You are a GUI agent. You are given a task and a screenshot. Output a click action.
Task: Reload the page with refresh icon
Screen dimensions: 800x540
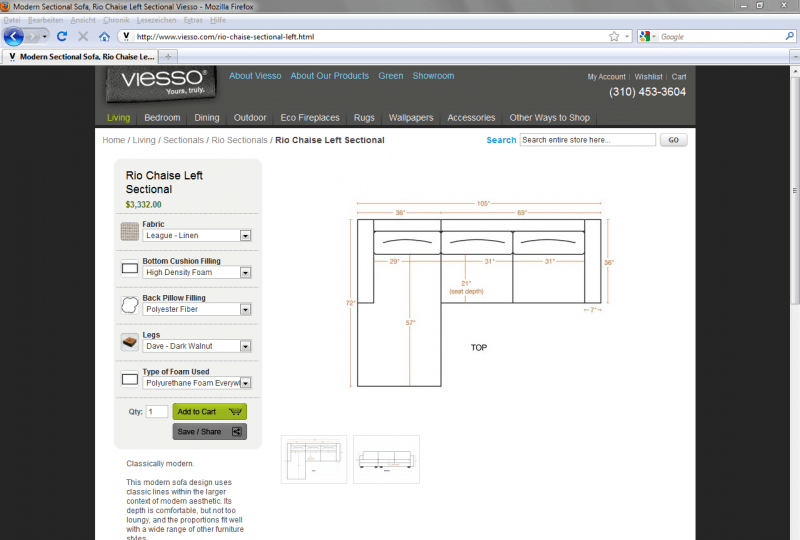[62, 37]
